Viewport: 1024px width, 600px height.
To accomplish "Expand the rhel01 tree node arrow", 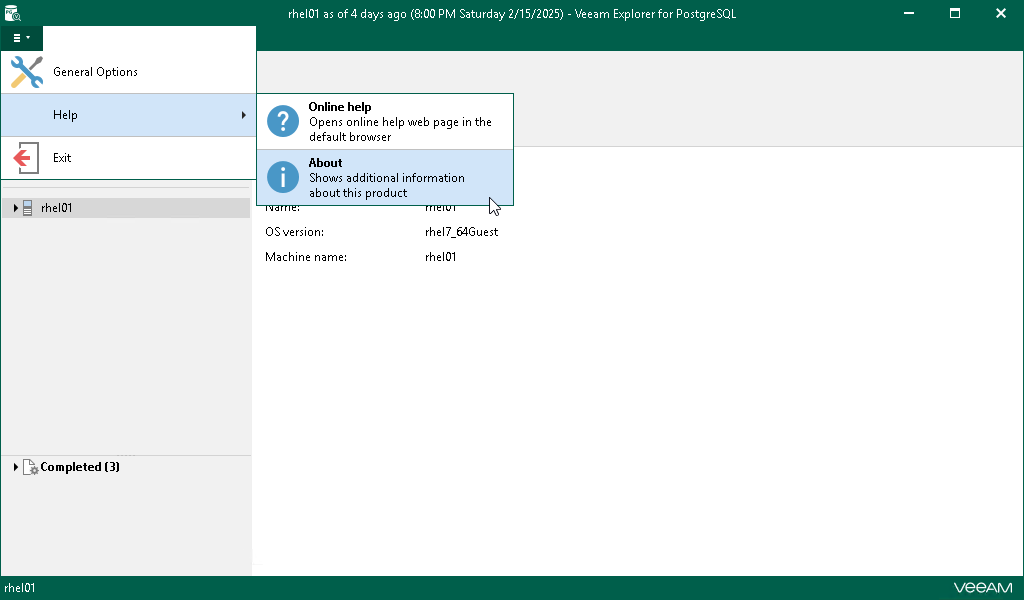I will pos(16,208).
